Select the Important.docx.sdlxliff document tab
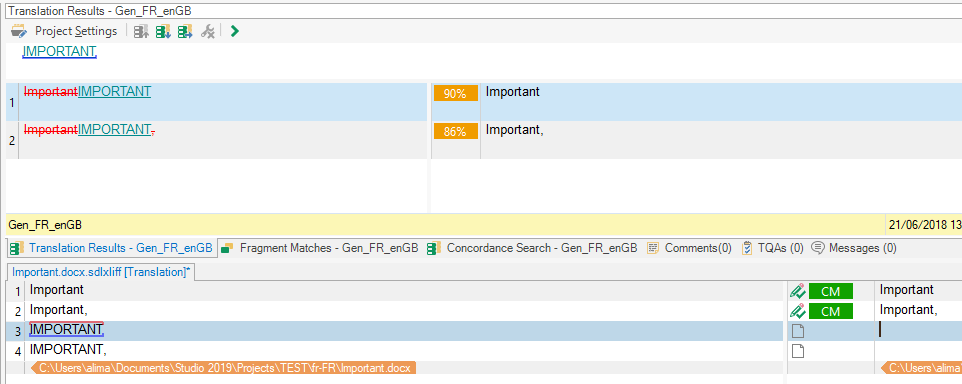The image size is (962, 384). tap(101, 272)
